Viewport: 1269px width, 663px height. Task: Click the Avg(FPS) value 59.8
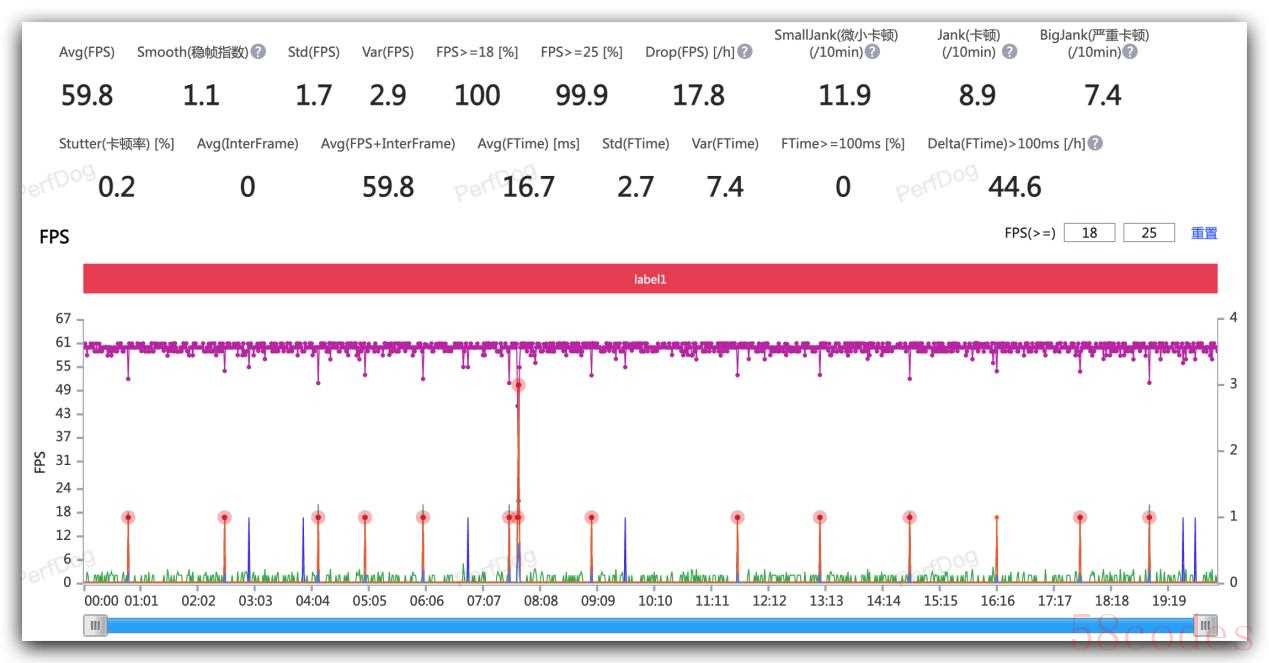[x=87, y=96]
